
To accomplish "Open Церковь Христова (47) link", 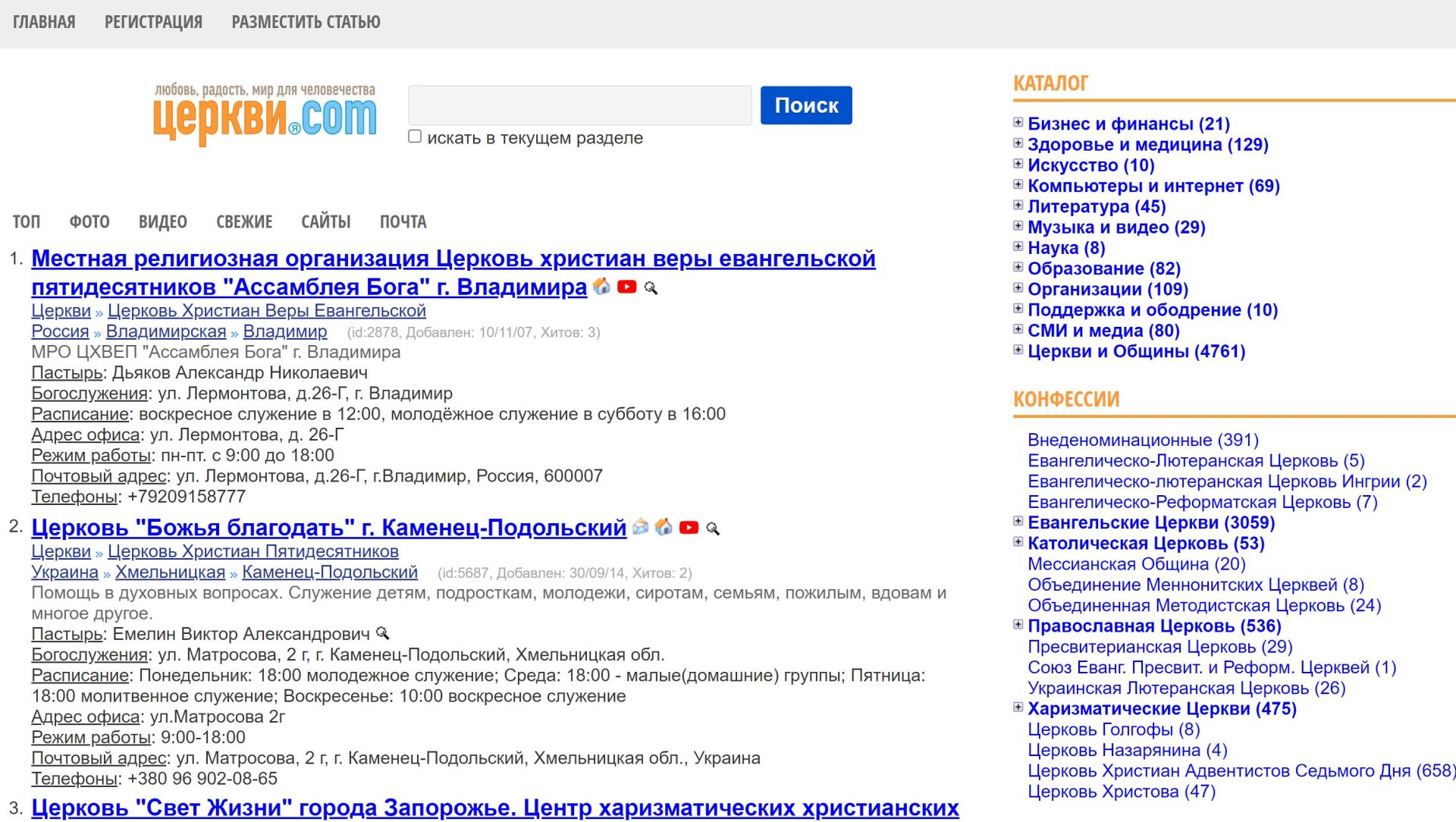I will click(x=1122, y=792).
